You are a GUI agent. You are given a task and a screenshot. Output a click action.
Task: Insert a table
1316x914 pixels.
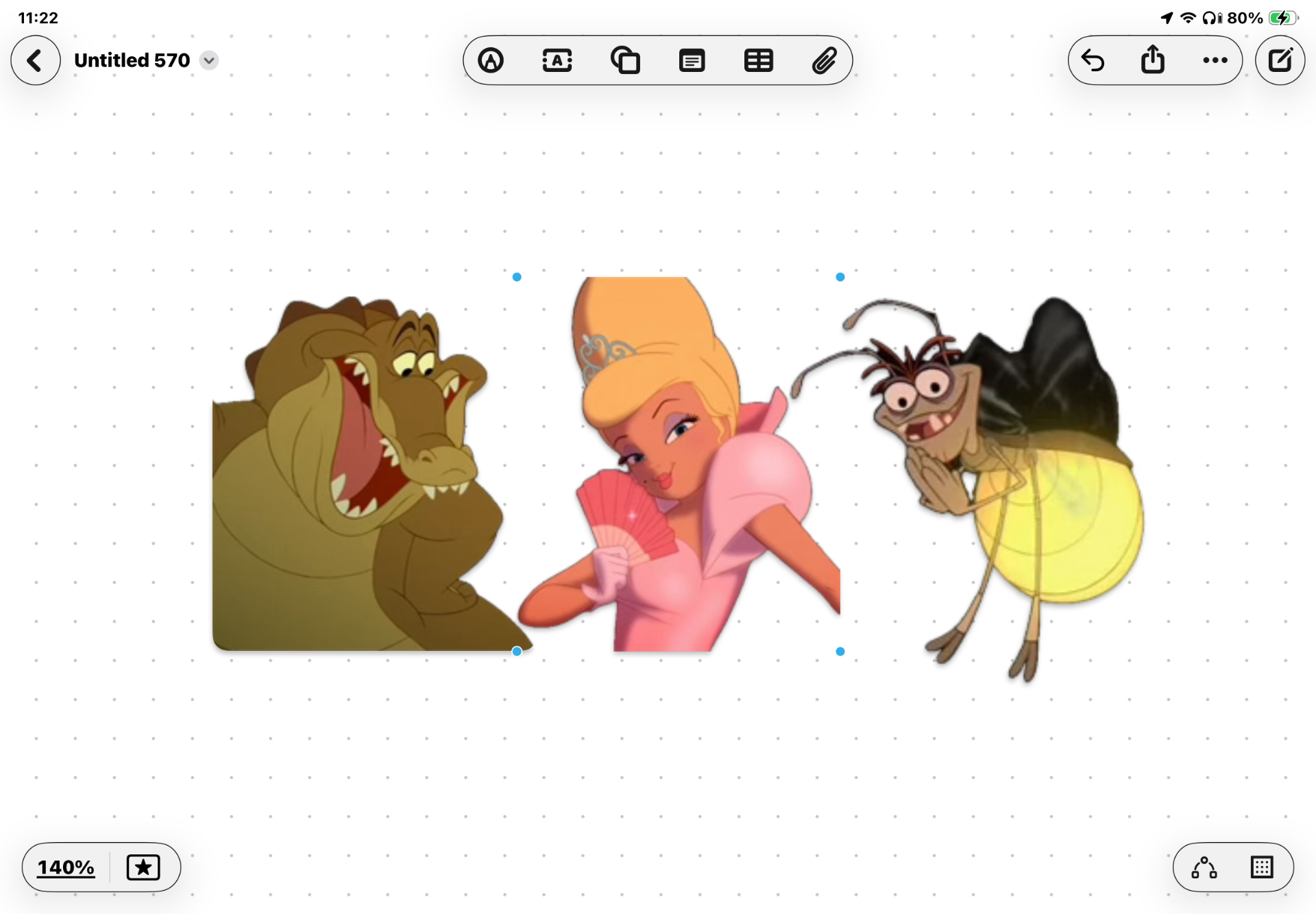[758, 61]
